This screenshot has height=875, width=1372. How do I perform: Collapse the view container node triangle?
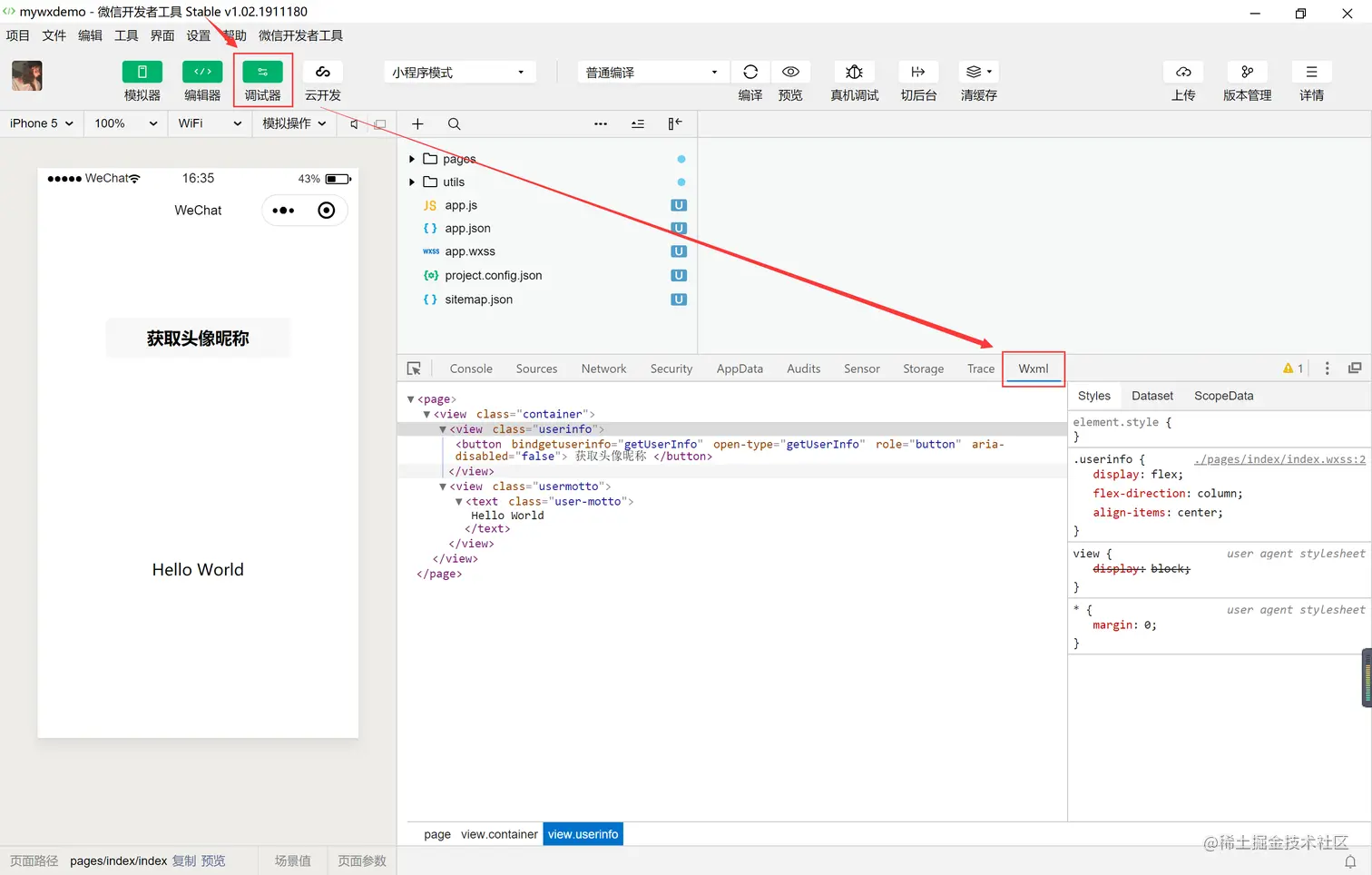coord(426,414)
